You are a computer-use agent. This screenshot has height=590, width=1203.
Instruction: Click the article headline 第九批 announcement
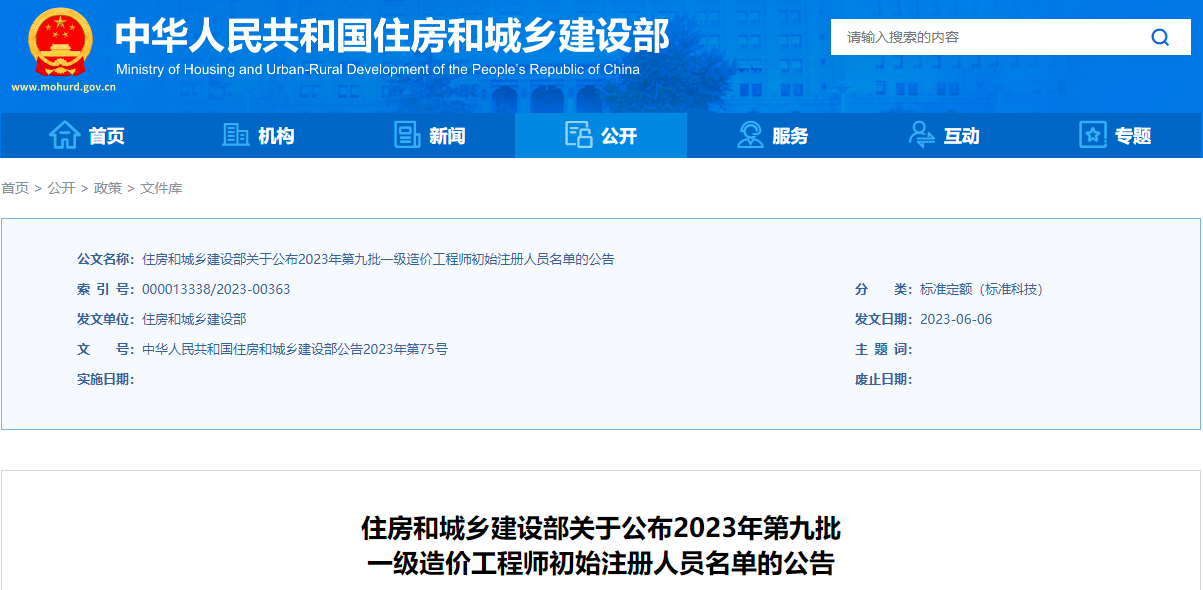(x=601, y=545)
